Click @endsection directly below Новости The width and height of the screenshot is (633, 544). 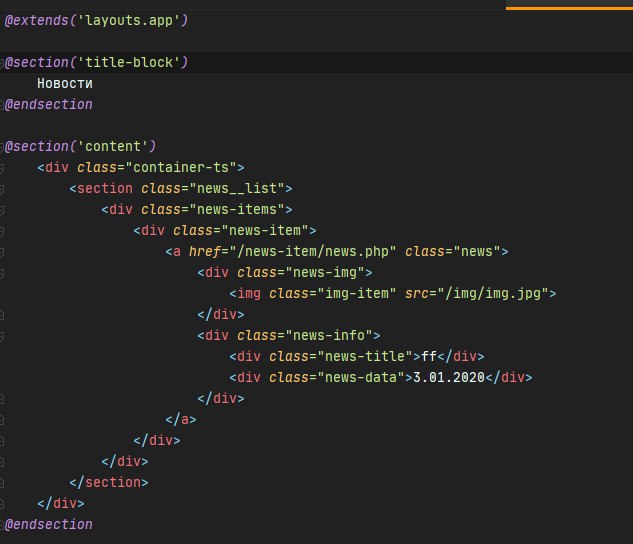pos(48,104)
